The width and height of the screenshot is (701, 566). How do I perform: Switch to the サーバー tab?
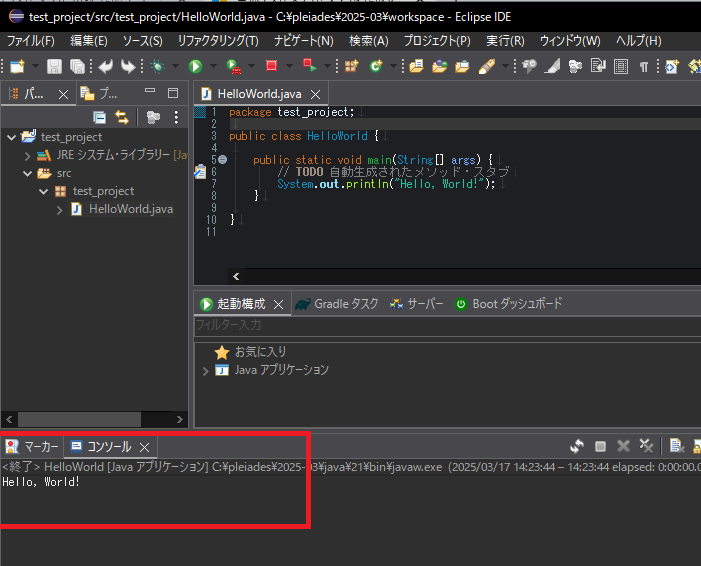[x=416, y=304]
